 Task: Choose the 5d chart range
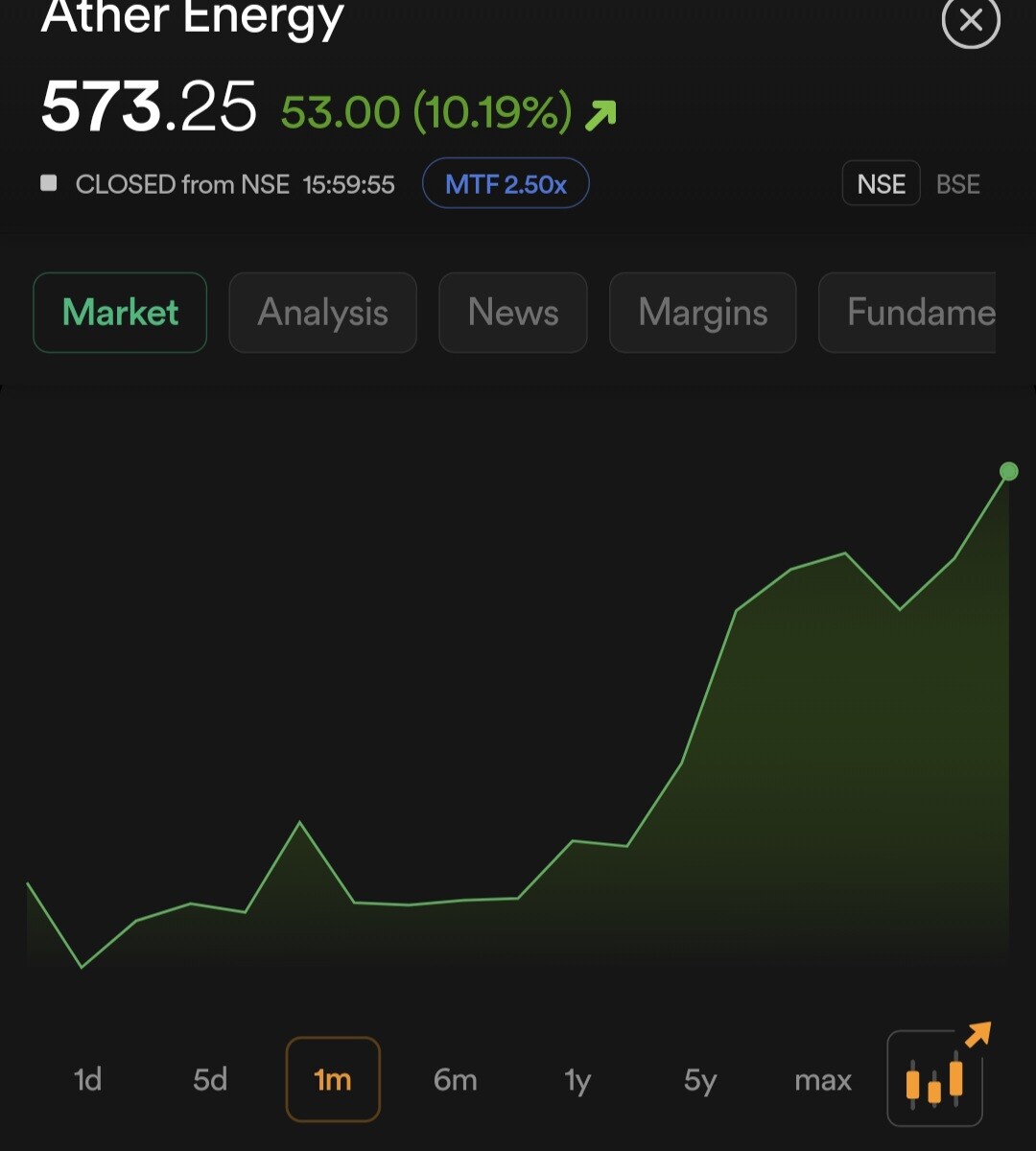(210, 1080)
